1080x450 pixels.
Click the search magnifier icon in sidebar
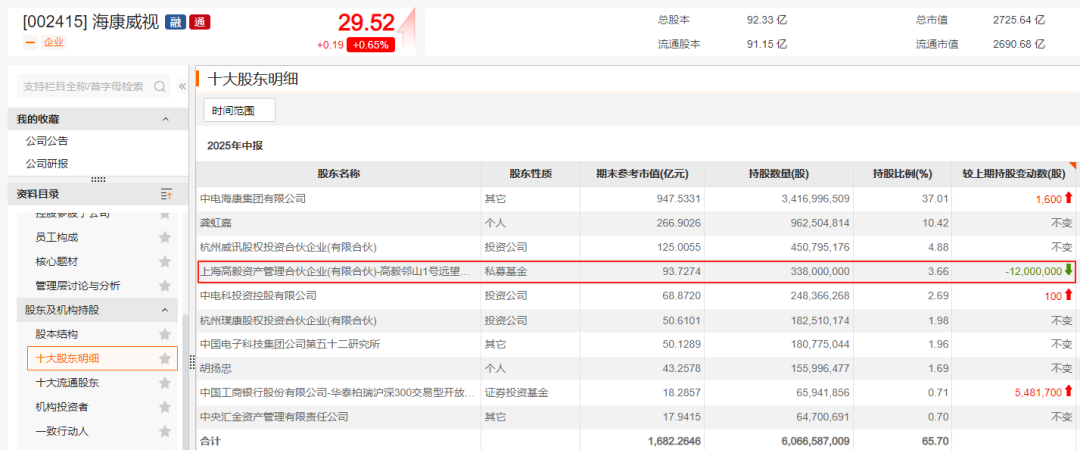tap(160, 87)
